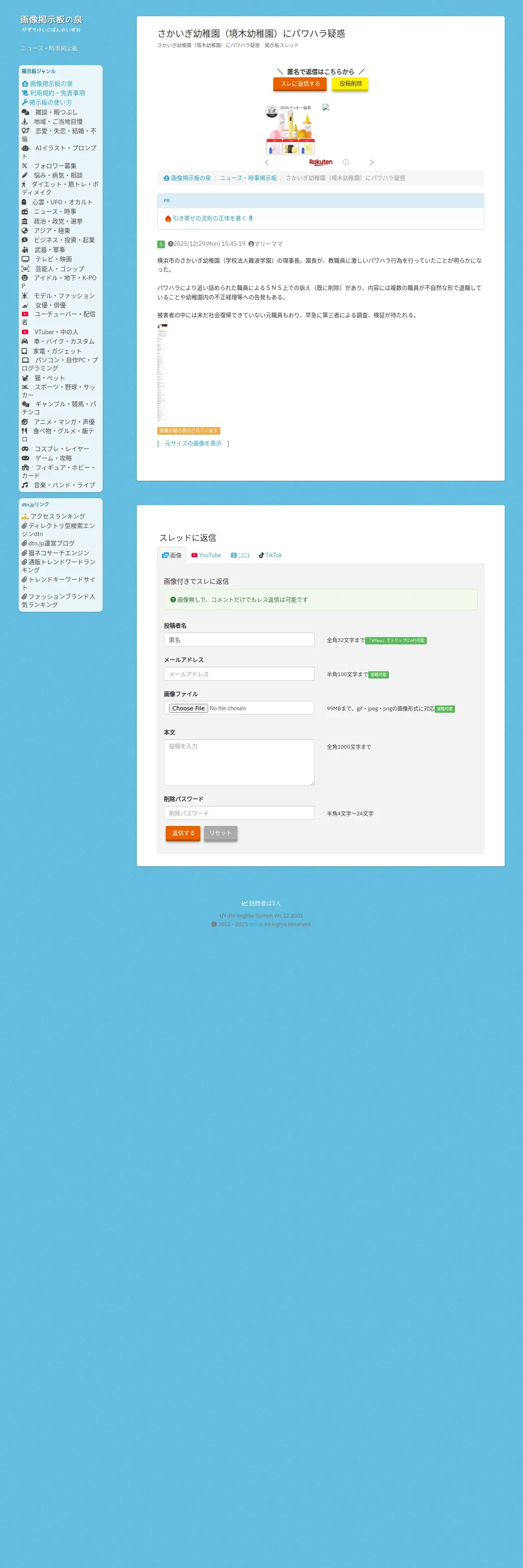Open 通販トレンドワードランキング link

click(58, 566)
